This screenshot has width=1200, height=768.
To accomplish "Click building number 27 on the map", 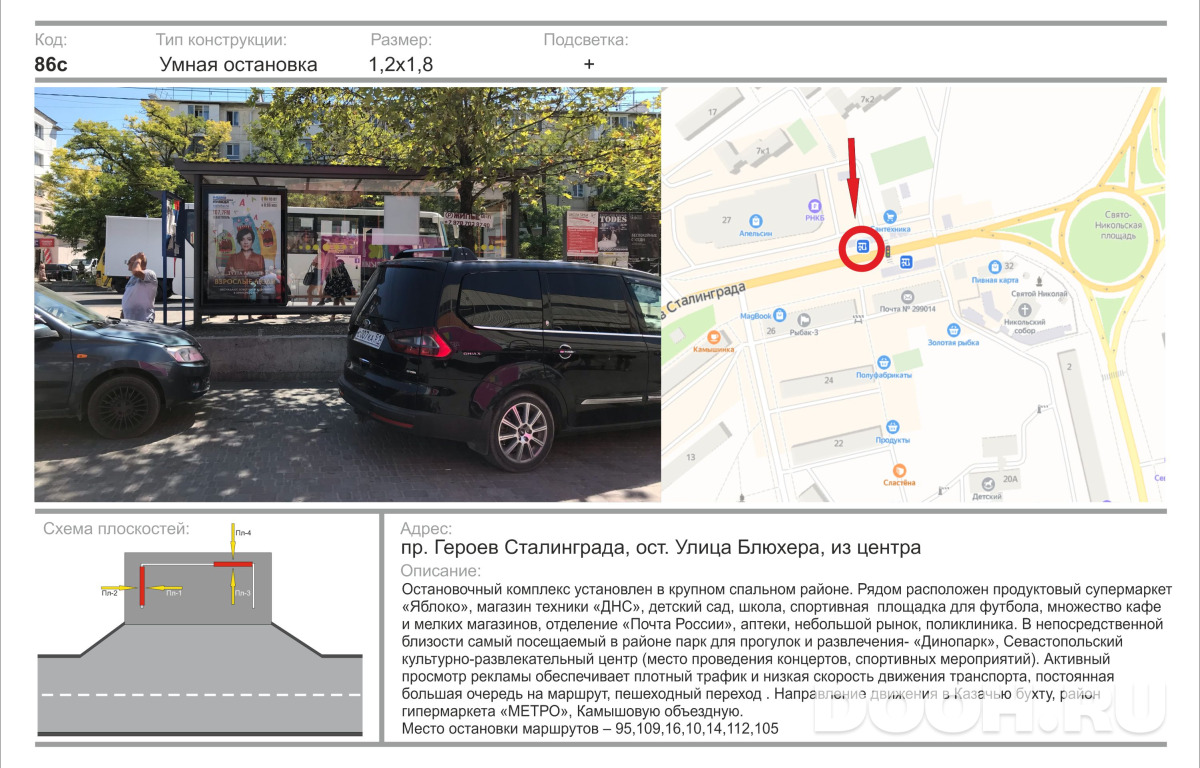I will pyautogui.click(x=726, y=219).
